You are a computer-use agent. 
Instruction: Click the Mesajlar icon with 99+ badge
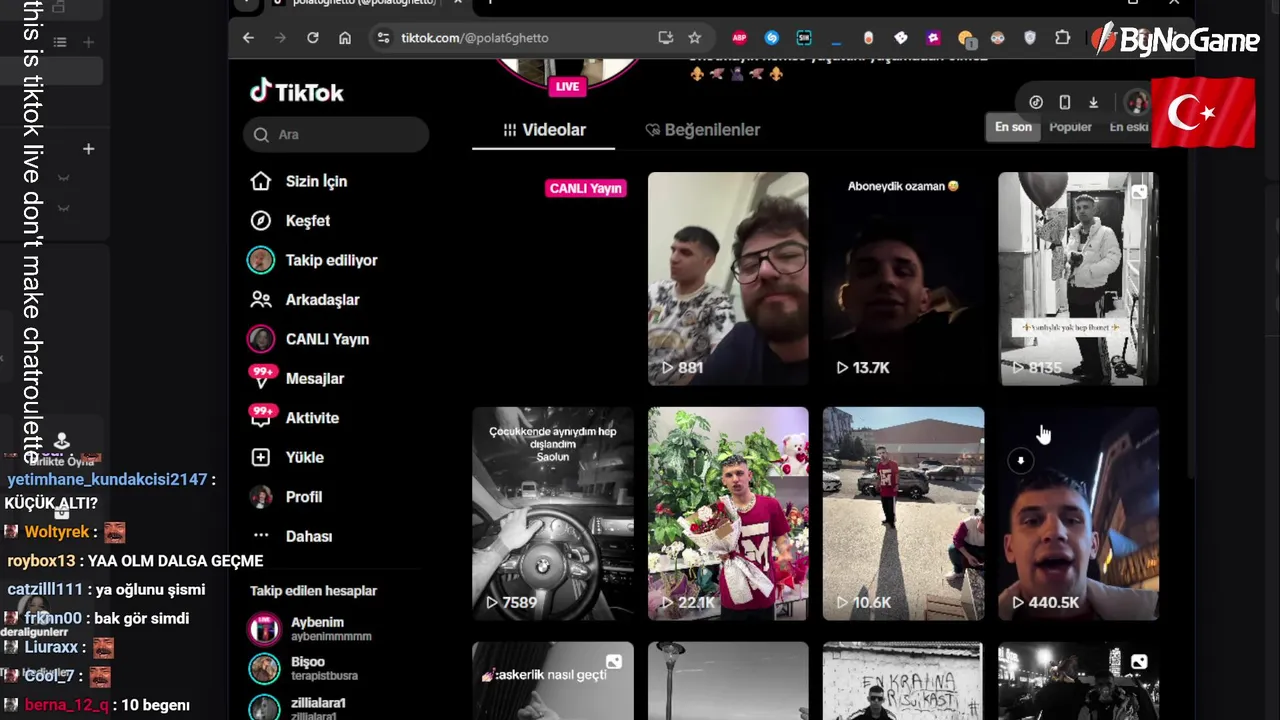tap(262, 377)
